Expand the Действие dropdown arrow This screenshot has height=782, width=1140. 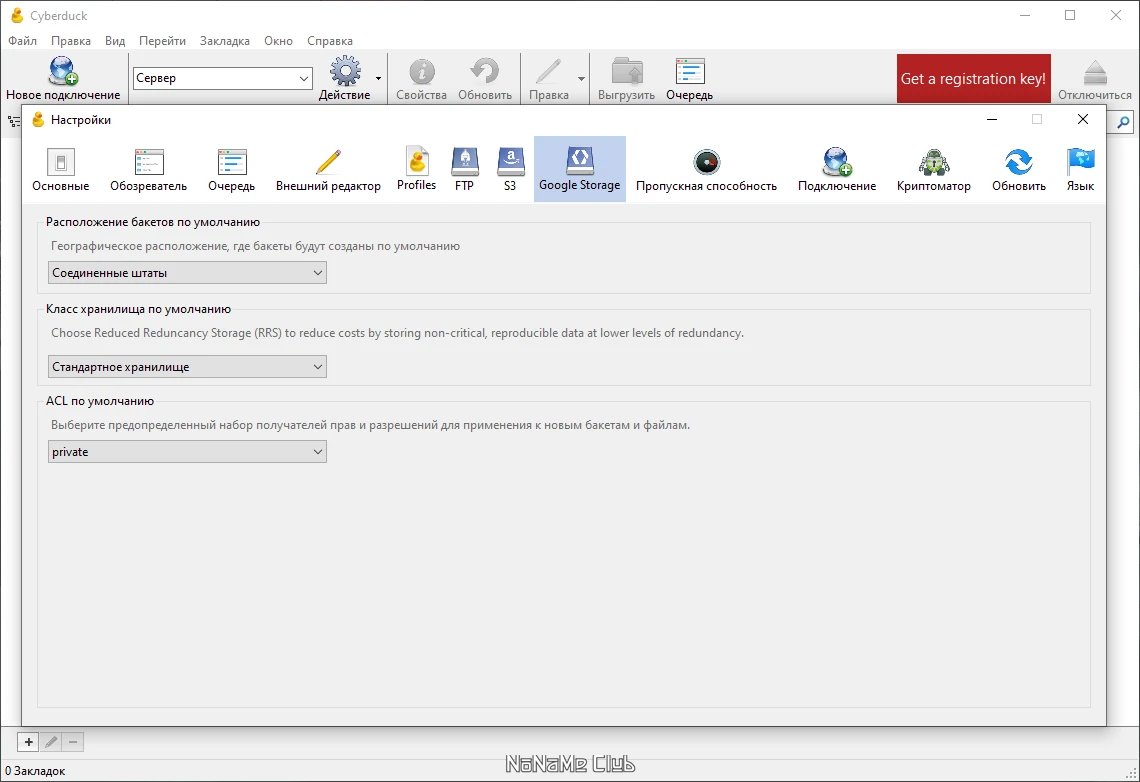[x=378, y=78]
